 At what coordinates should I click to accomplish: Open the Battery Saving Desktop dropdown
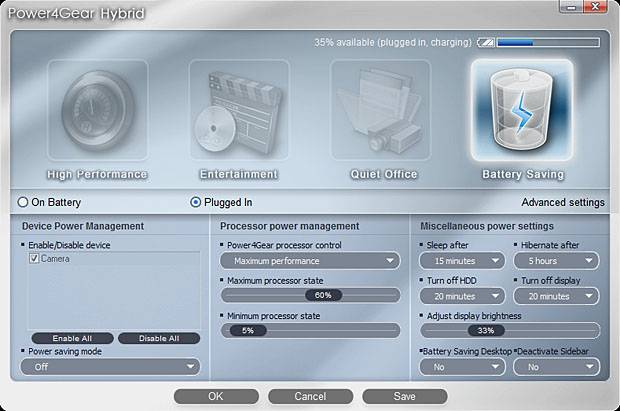pyautogui.click(x=462, y=367)
